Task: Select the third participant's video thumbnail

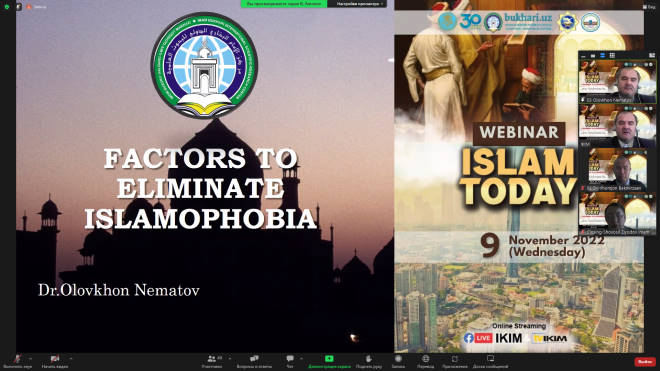Action: 617,170
